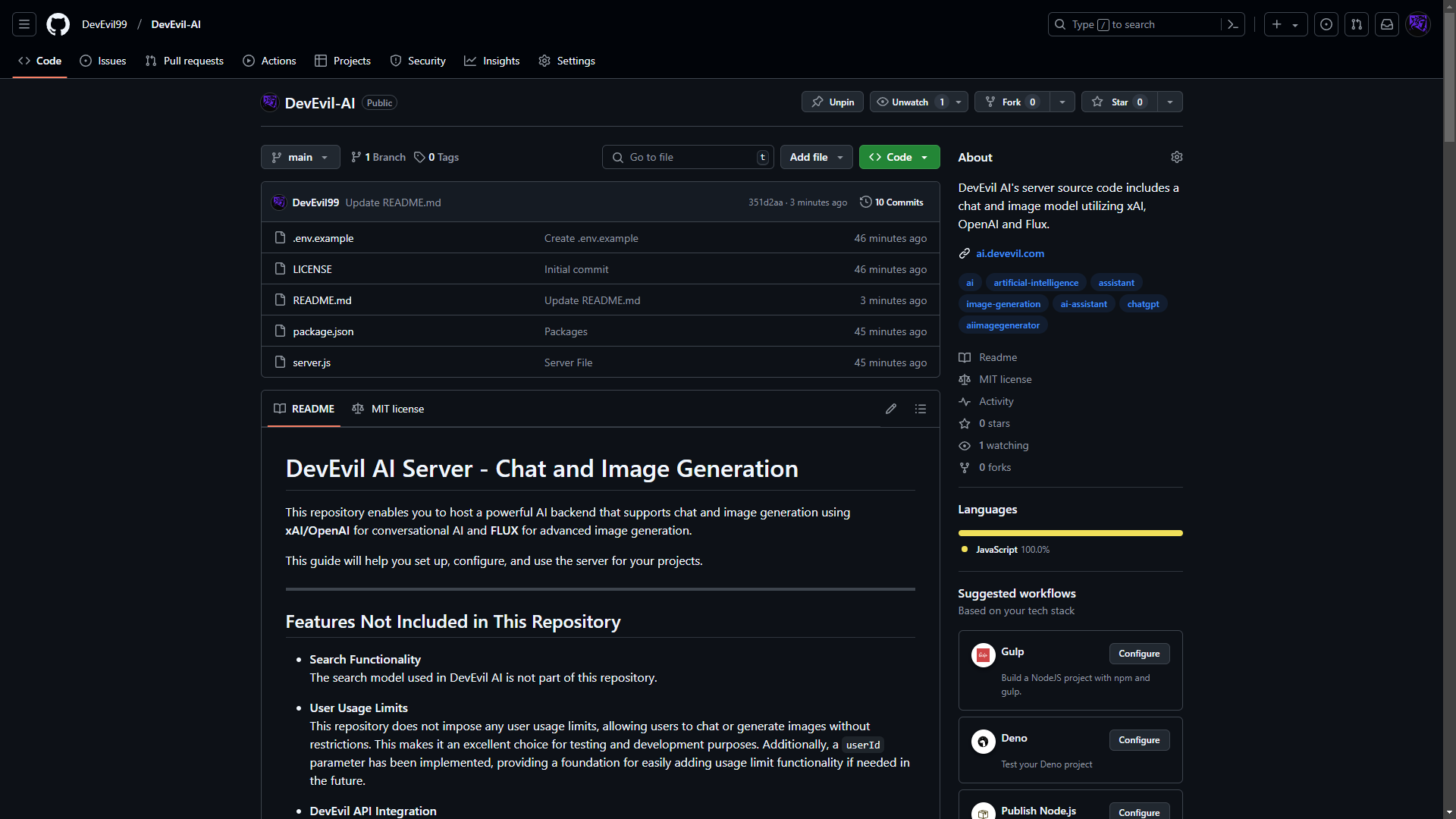Viewport: 1456px width, 819px height.
Task: Click the server.js file entry
Action: click(x=311, y=361)
